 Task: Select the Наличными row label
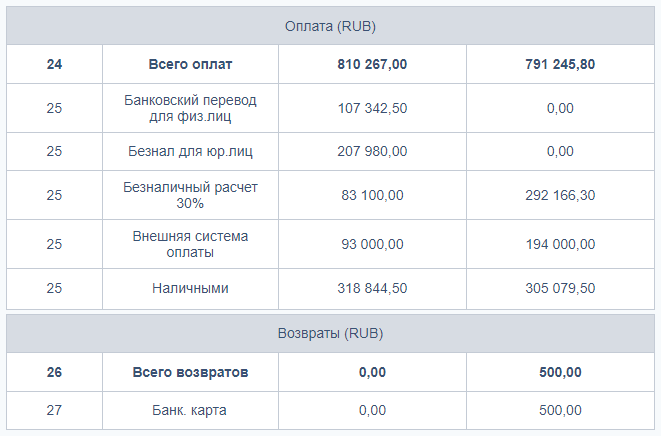pyautogui.click(x=190, y=288)
